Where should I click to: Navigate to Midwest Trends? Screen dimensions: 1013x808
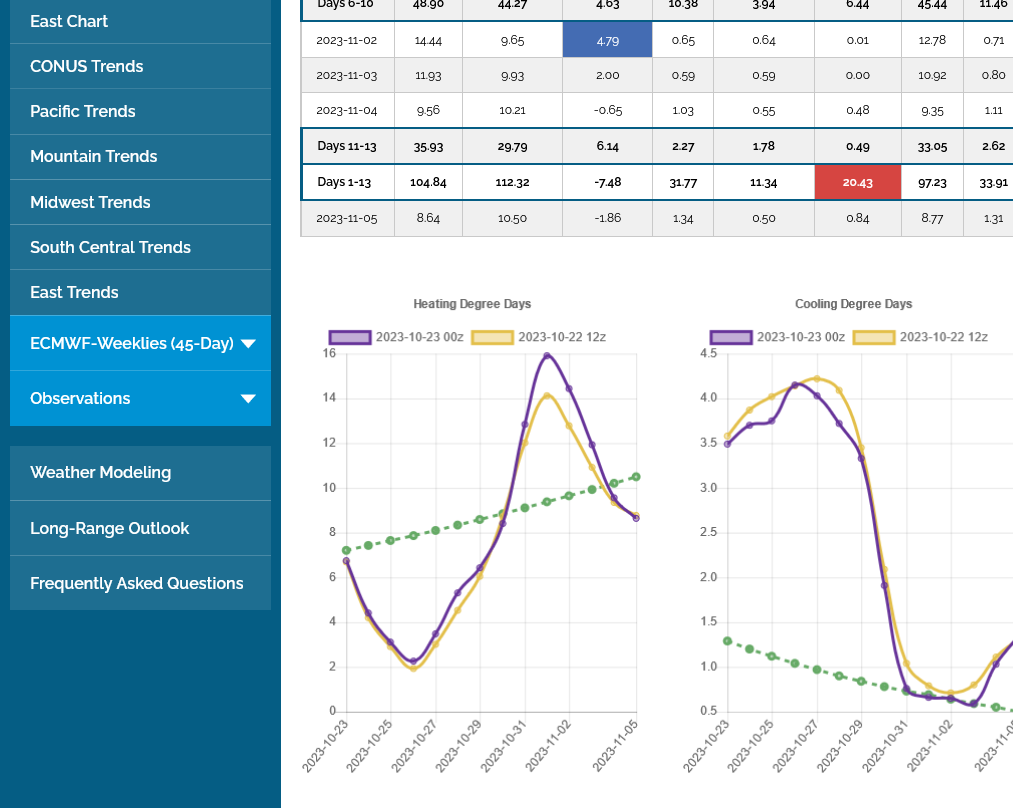[90, 202]
